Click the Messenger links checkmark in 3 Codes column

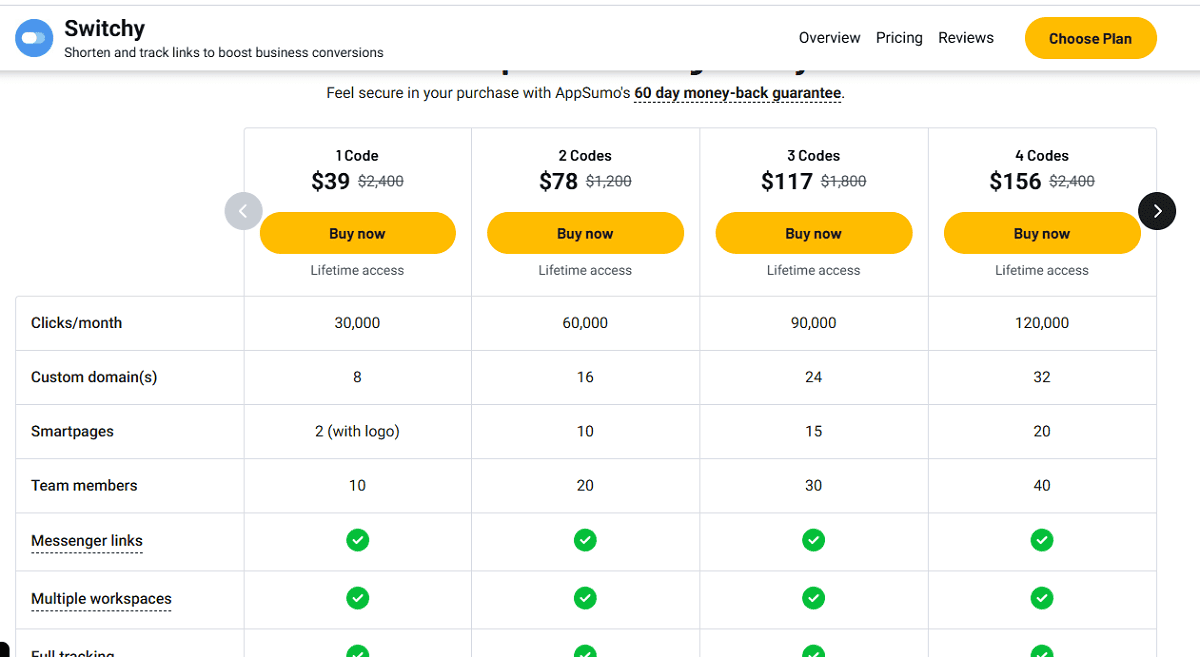click(813, 539)
